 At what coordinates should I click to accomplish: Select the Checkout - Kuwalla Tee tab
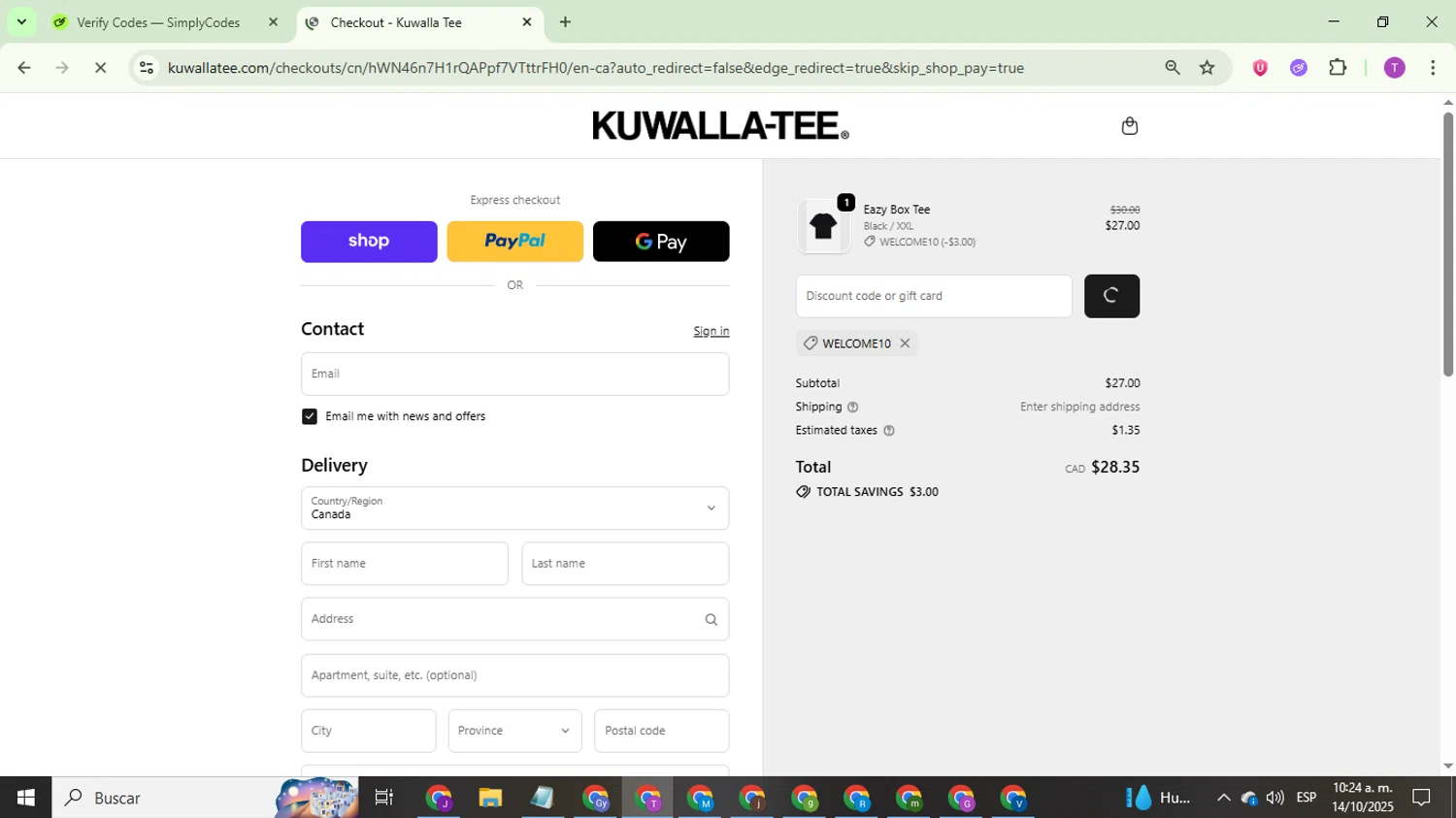coord(396,22)
